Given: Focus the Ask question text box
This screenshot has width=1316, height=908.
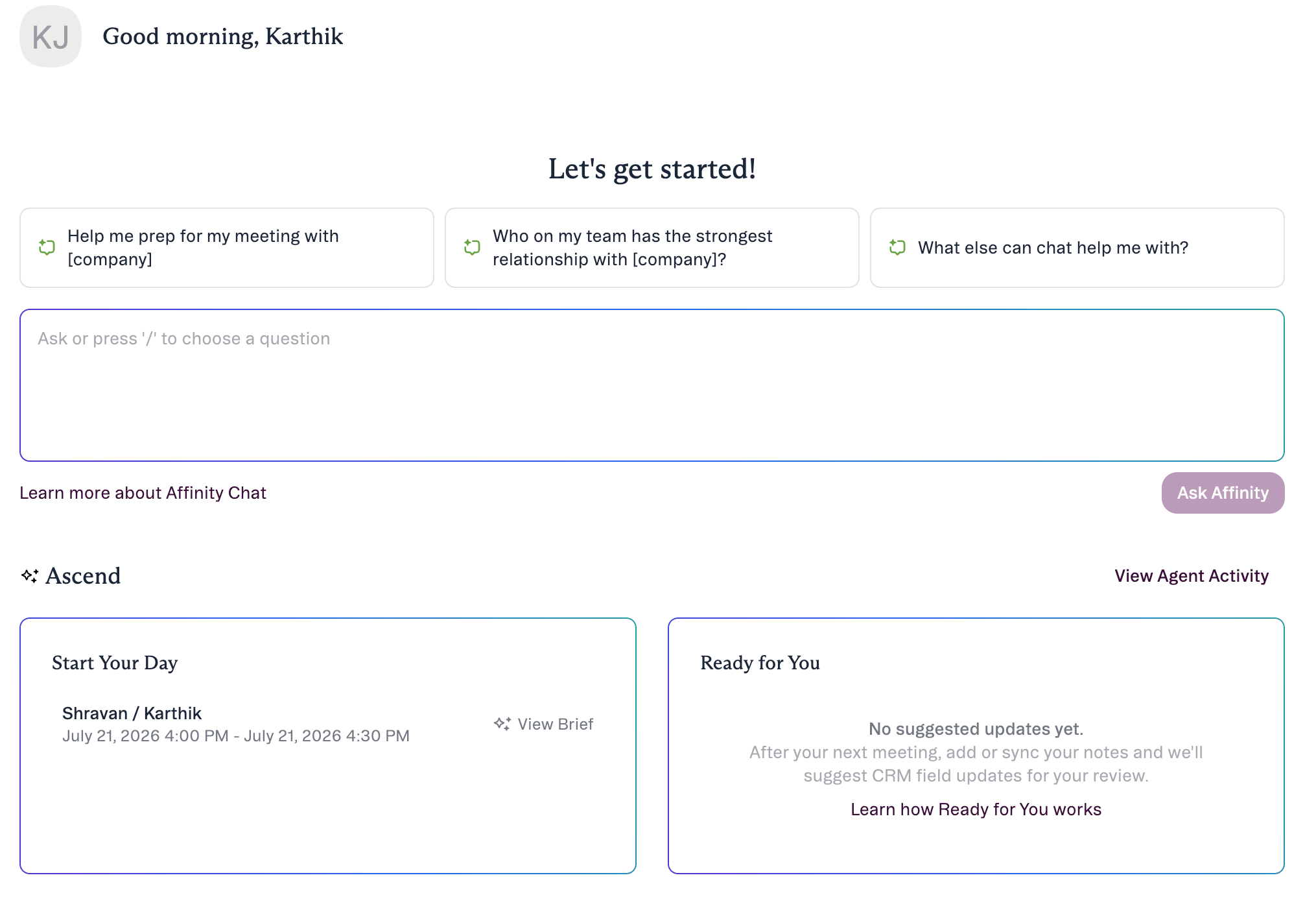Looking at the screenshot, I should (652, 385).
